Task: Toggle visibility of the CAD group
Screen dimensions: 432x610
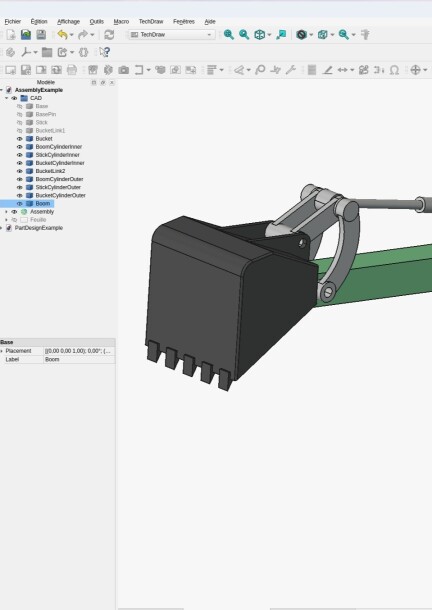Action: [14, 98]
